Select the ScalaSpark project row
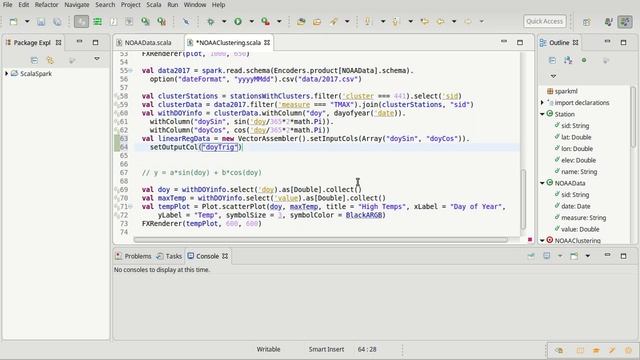 [56, 73]
